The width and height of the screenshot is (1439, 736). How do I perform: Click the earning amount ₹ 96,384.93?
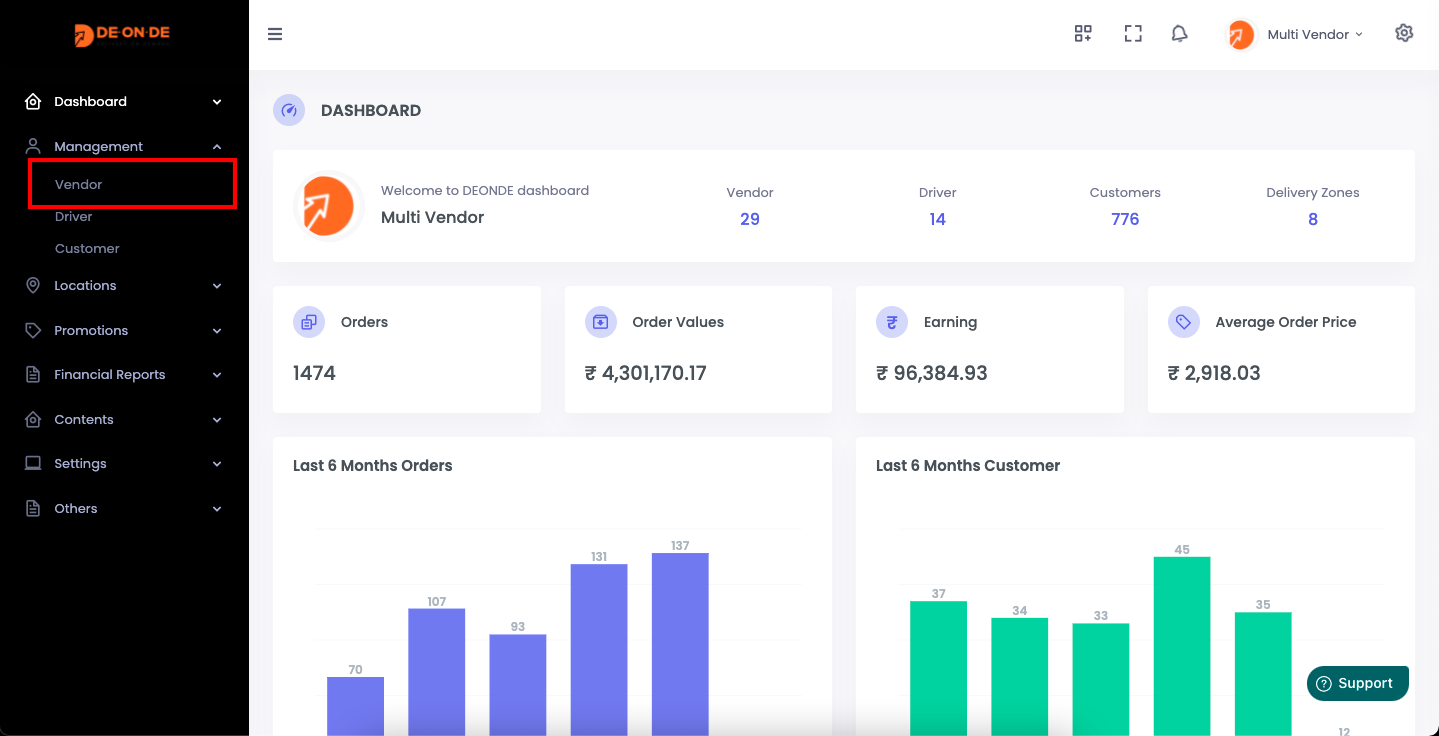932,373
